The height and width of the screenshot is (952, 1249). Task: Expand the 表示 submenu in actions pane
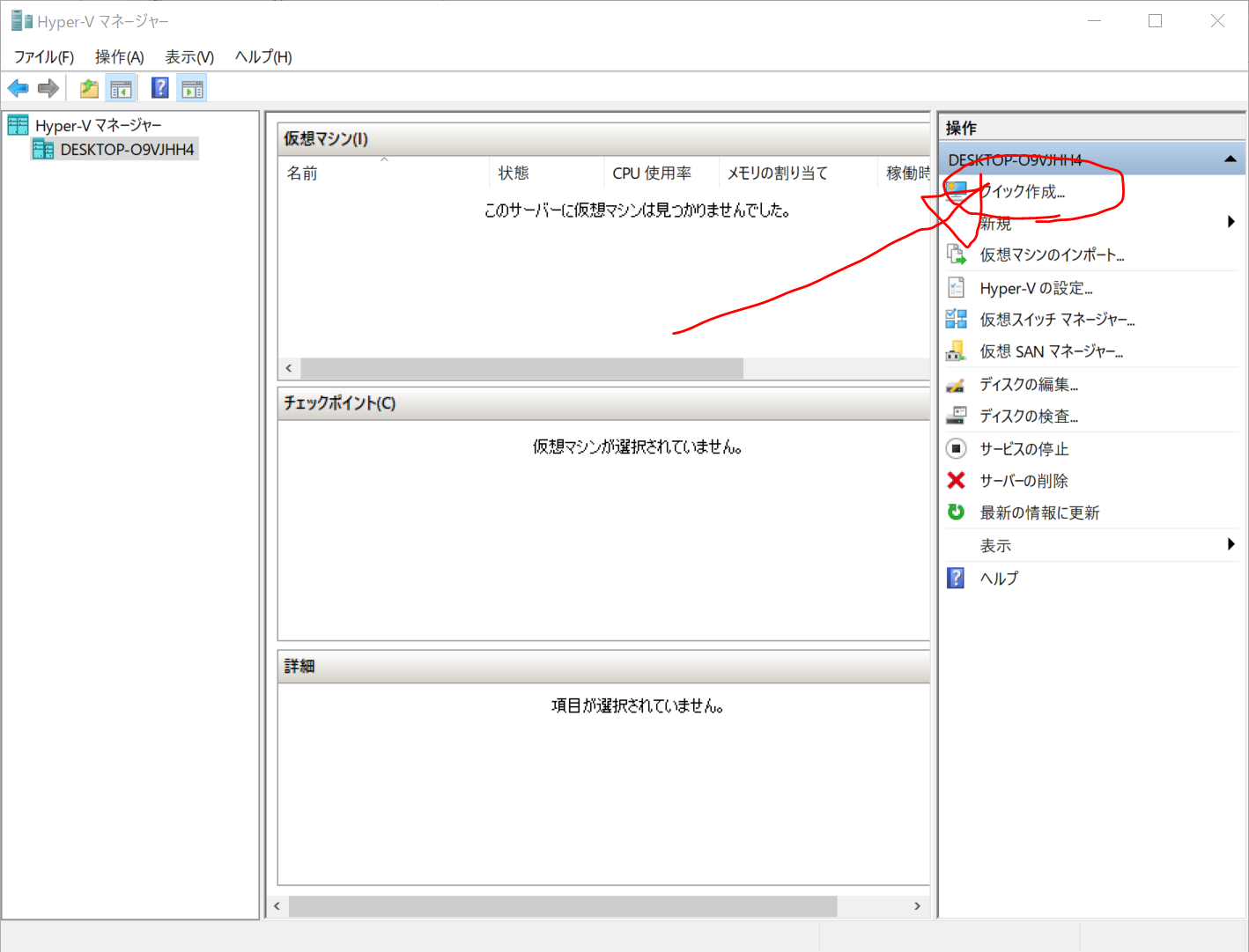click(x=1231, y=545)
